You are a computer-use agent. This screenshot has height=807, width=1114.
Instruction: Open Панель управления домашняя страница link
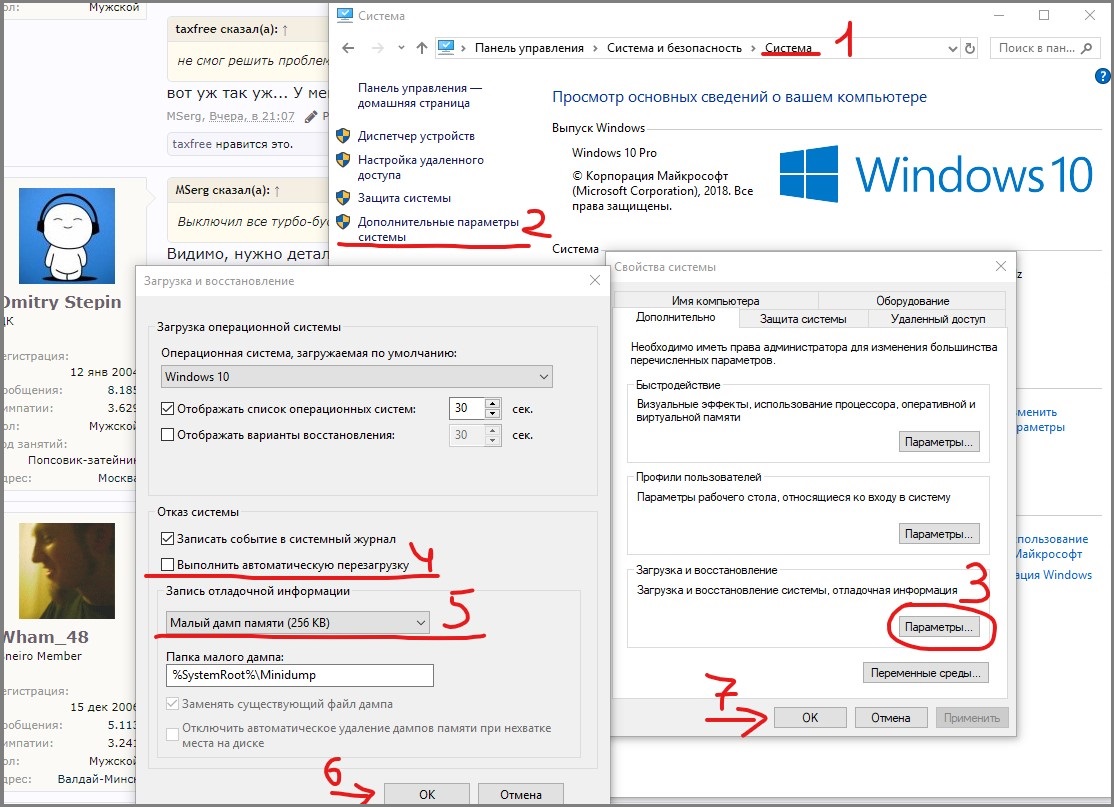[x=419, y=95]
